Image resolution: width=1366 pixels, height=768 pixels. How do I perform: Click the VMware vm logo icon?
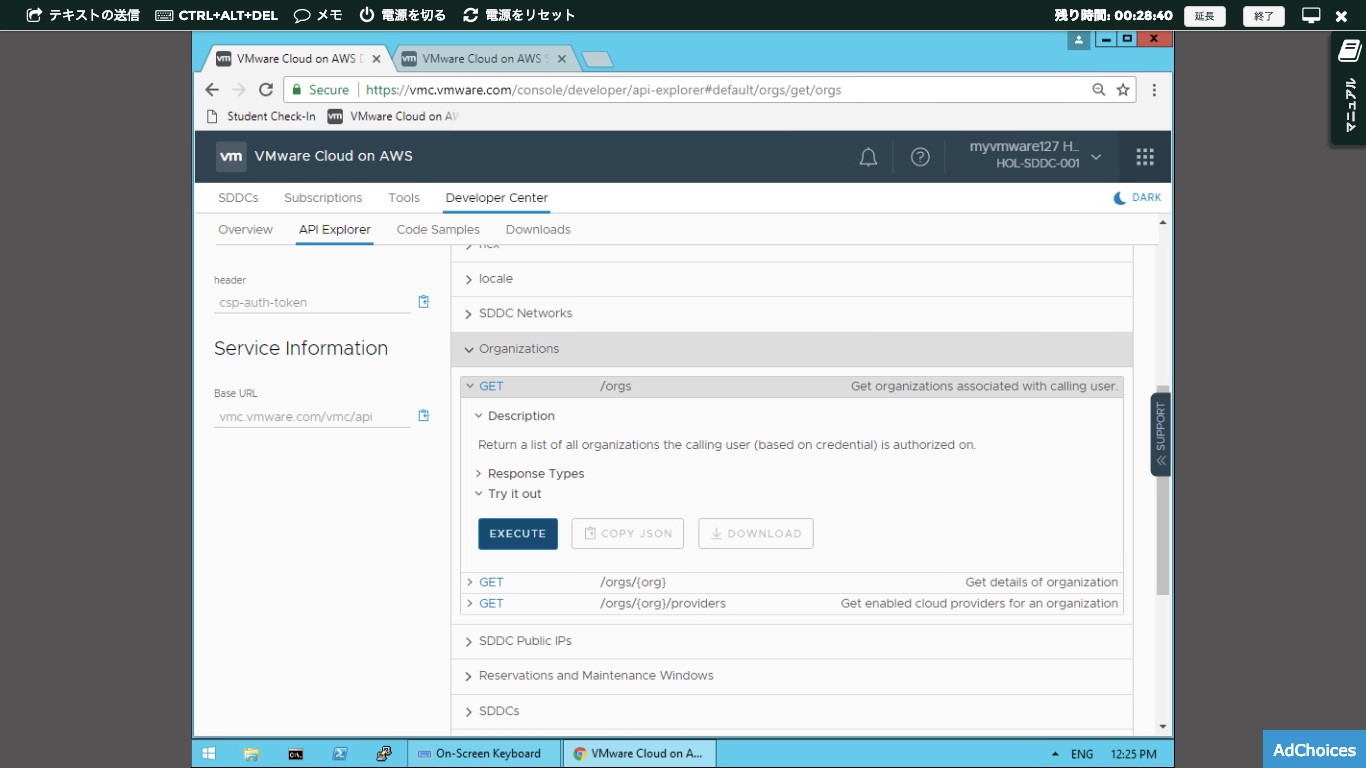(231, 156)
